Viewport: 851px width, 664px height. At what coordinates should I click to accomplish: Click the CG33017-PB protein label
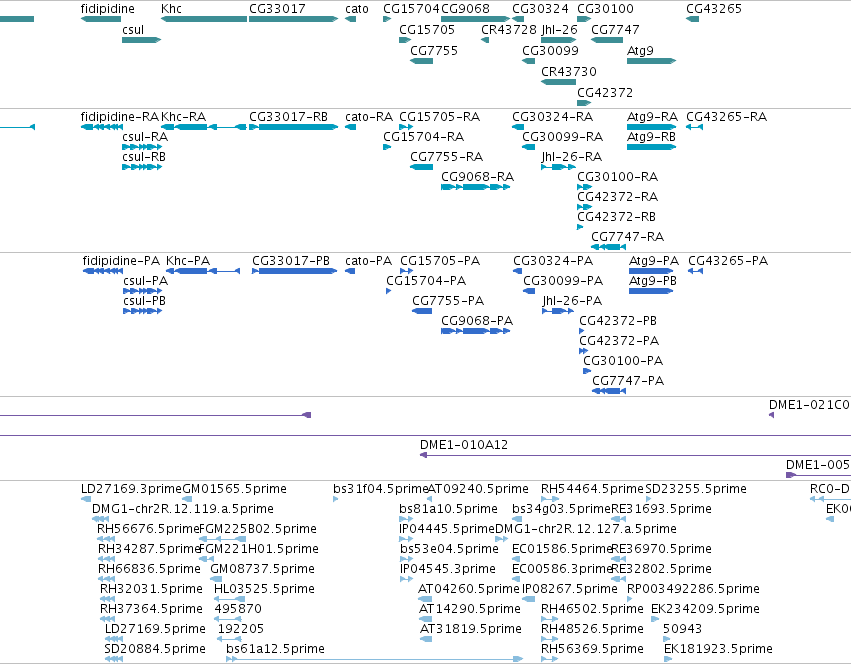[291, 261]
